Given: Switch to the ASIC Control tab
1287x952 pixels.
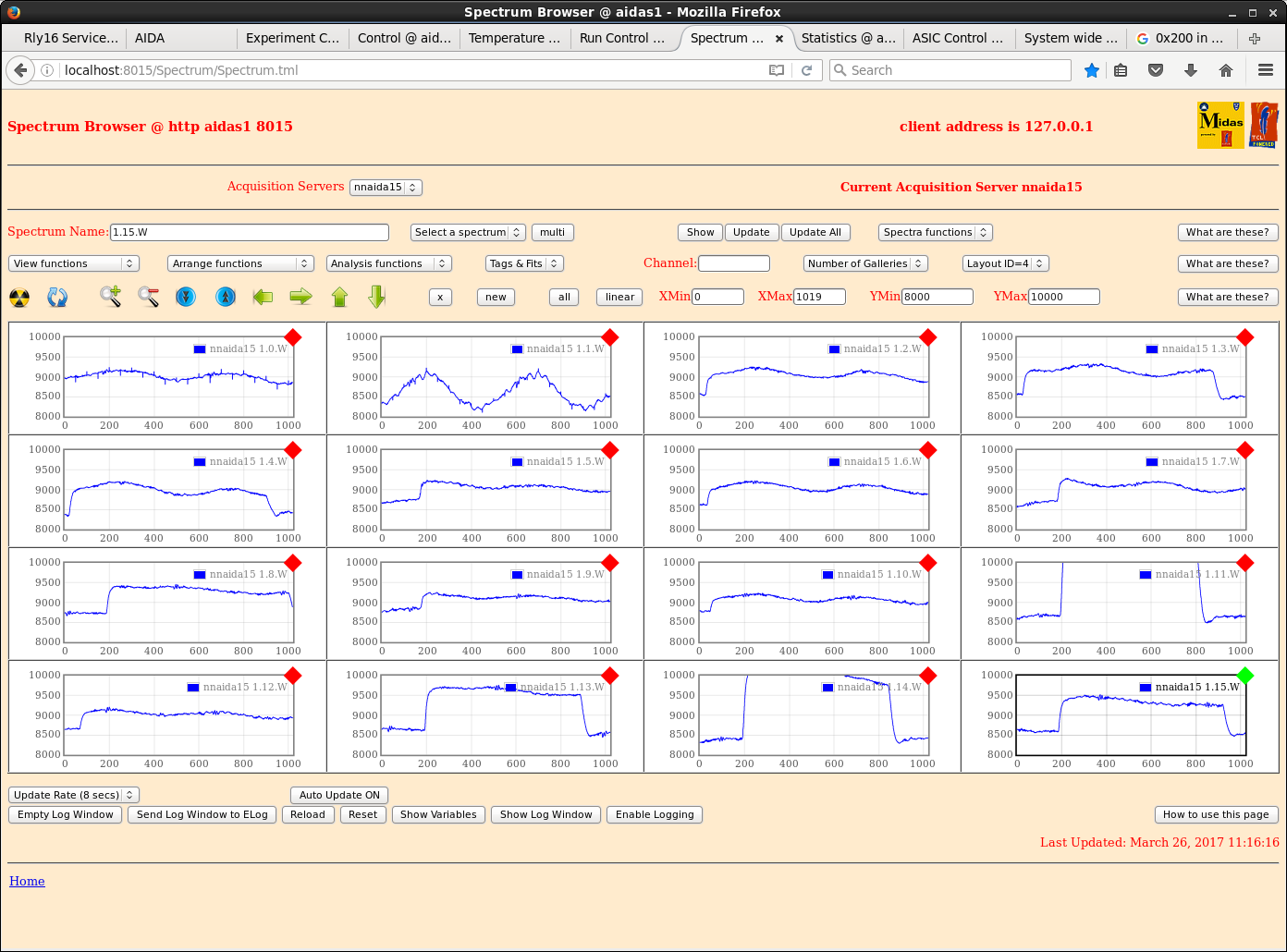Looking at the screenshot, I should point(957,38).
